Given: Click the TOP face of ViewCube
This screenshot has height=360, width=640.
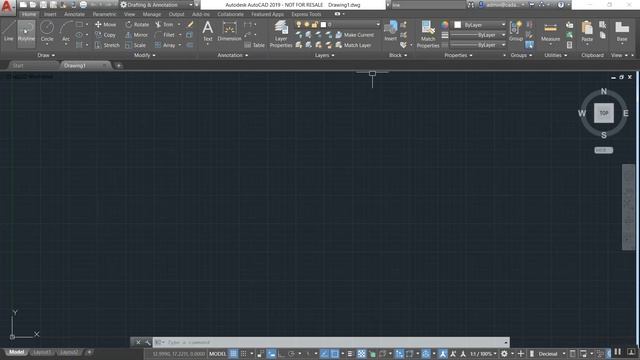Looking at the screenshot, I should click(x=604, y=113).
